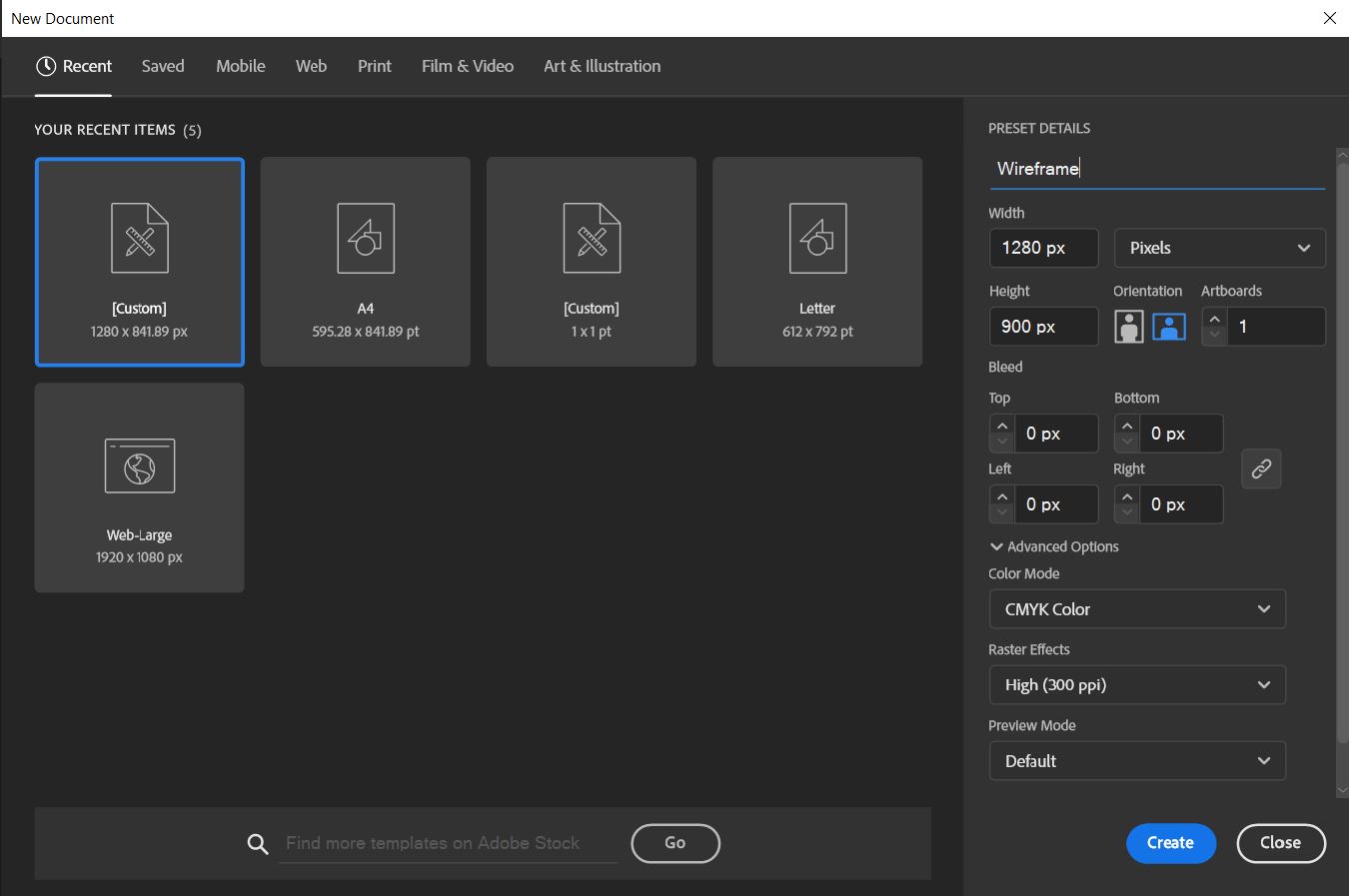Increase artboards count with up arrow
Viewport: 1349px width, 896px height.
tap(1214, 319)
